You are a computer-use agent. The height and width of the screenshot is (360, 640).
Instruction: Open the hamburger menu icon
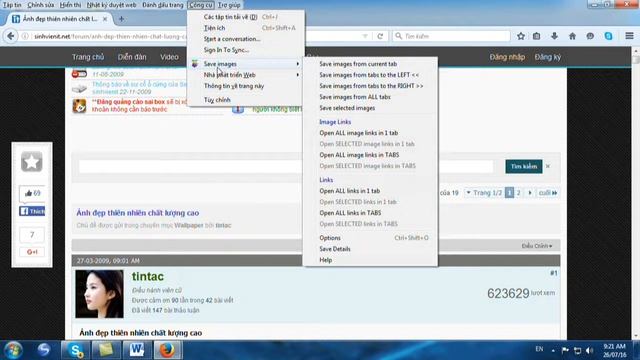(629, 36)
